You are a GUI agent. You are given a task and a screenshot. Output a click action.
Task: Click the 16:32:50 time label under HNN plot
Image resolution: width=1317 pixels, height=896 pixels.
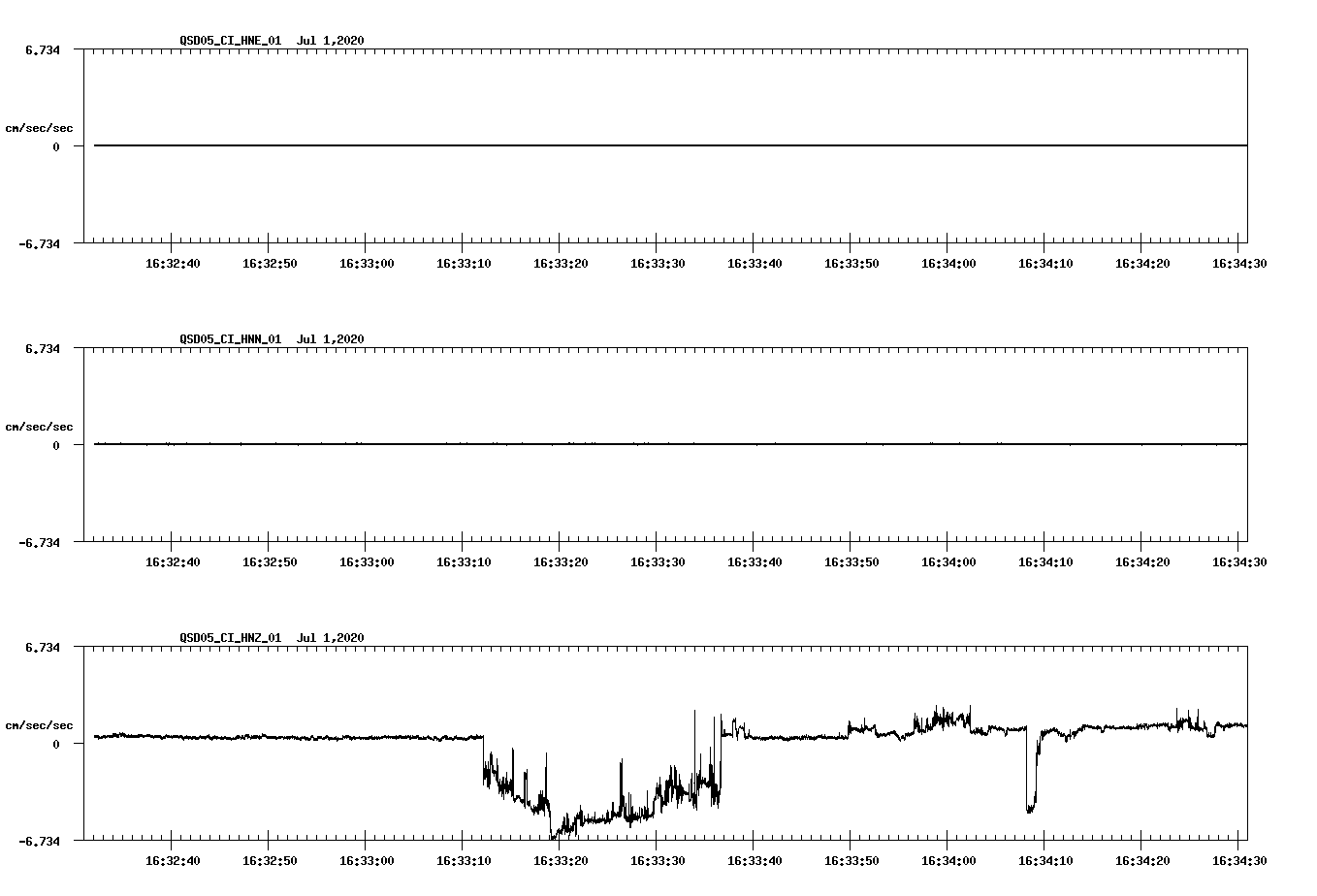270,562
